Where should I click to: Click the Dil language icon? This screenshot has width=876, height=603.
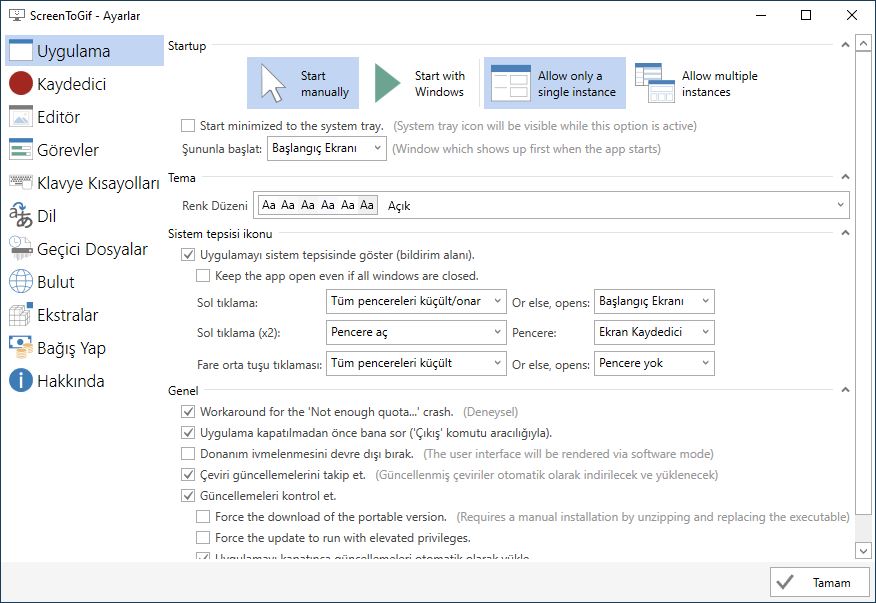tap(21, 215)
